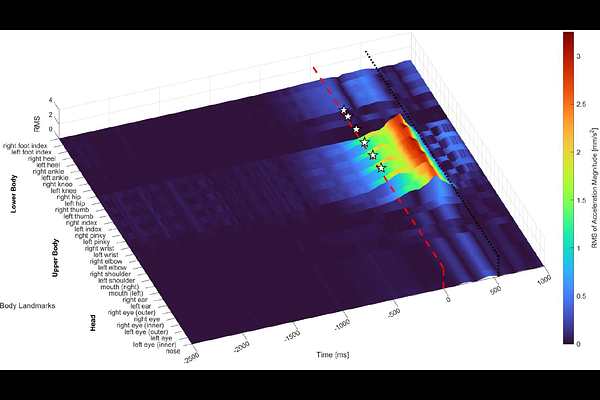Viewport: 600px width, 400px height.
Task: Click the 'right elbow' landmark label
Action: (106, 261)
